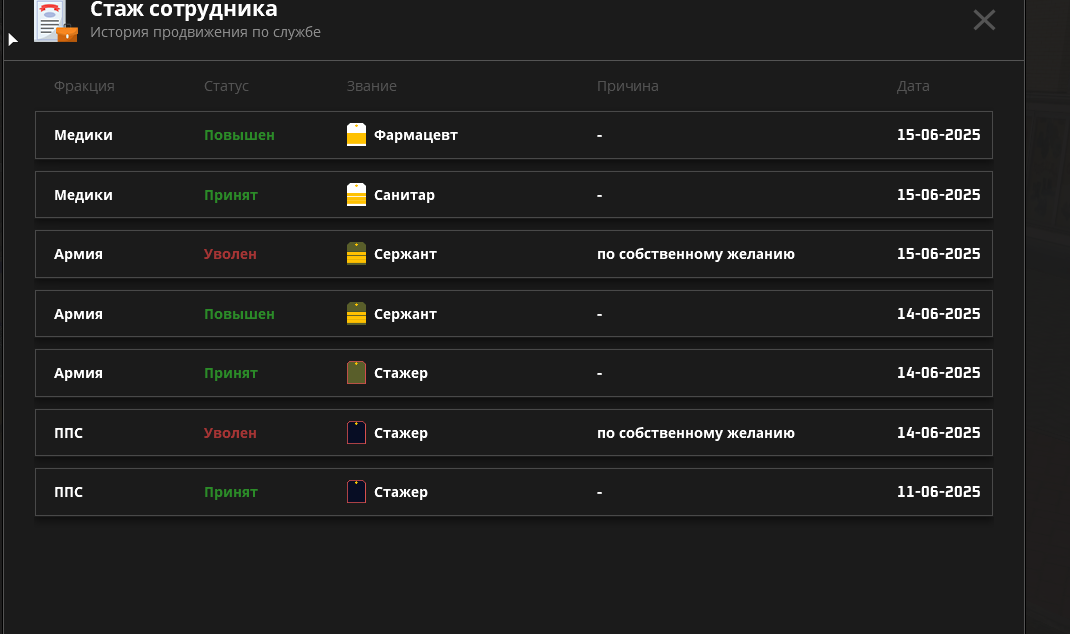Image resolution: width=1070 pixels, height=634 pixels.
Task: Click date 14-06-2025 in the Армия Повышен row
Action: pyautogui.click(x=938, y=314)
